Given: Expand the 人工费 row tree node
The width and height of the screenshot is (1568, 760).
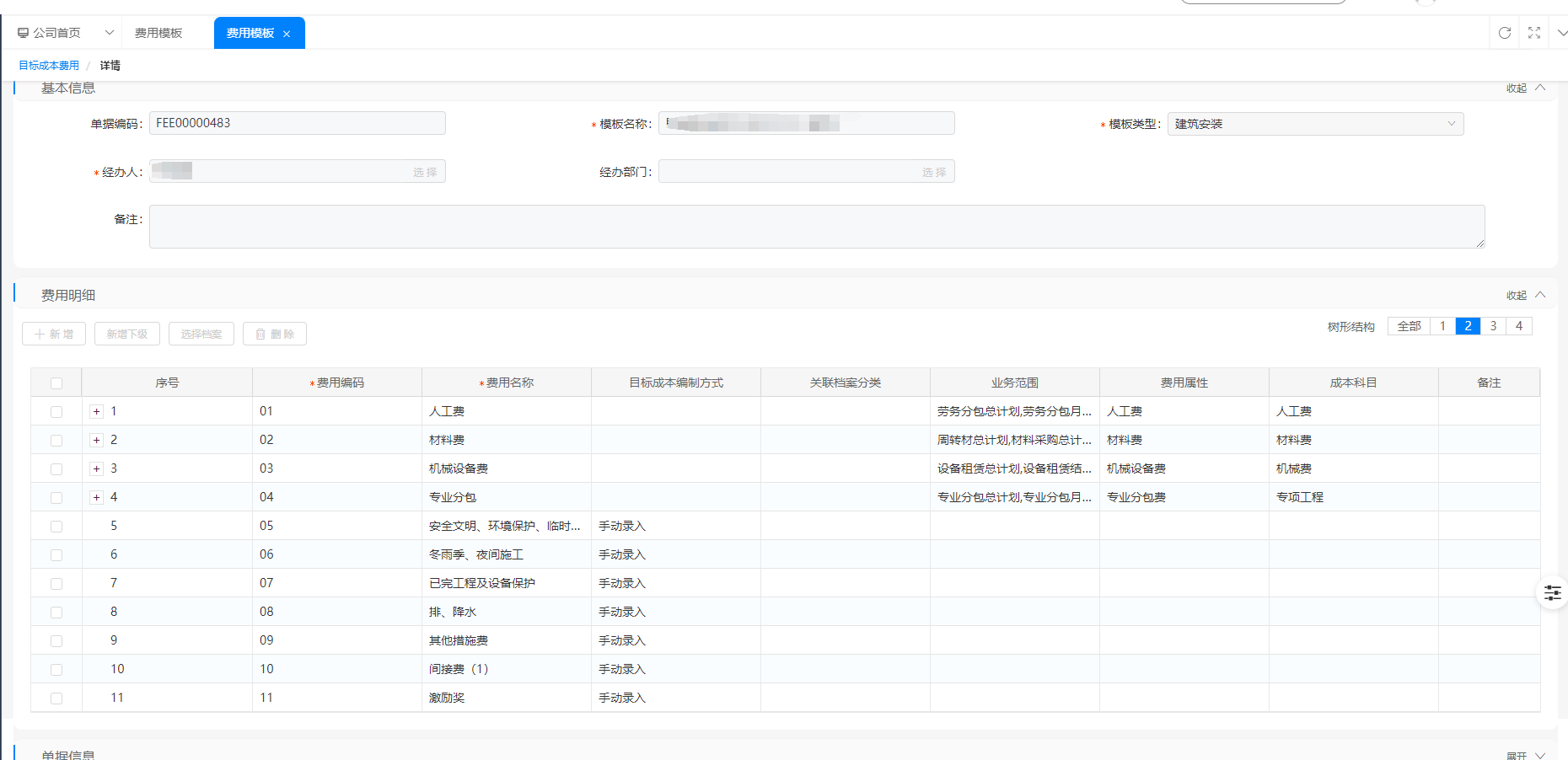Looking at the screenshot, I should pos(97,412).
